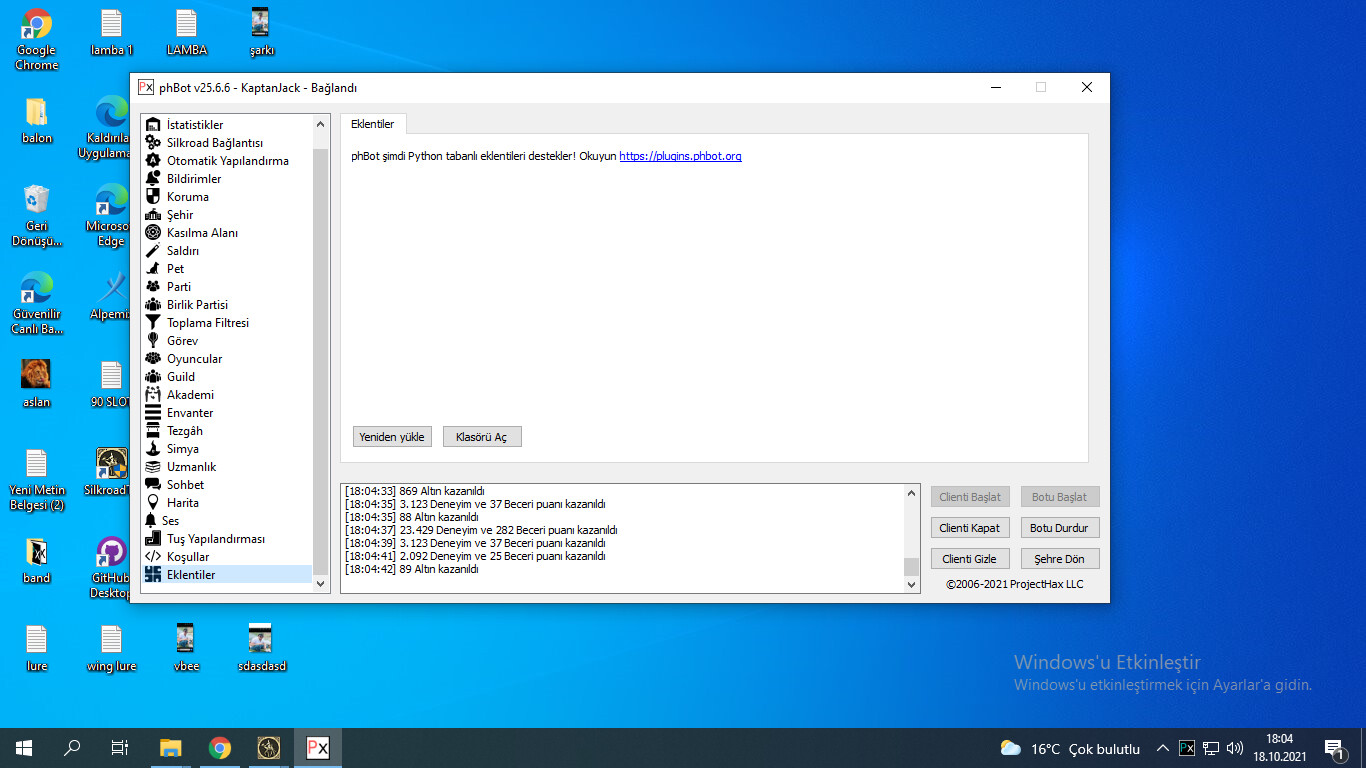The height and width of the screenshot is (768, 1366).
Task: Click the Pet animal icon
Action: click(153, 269)
